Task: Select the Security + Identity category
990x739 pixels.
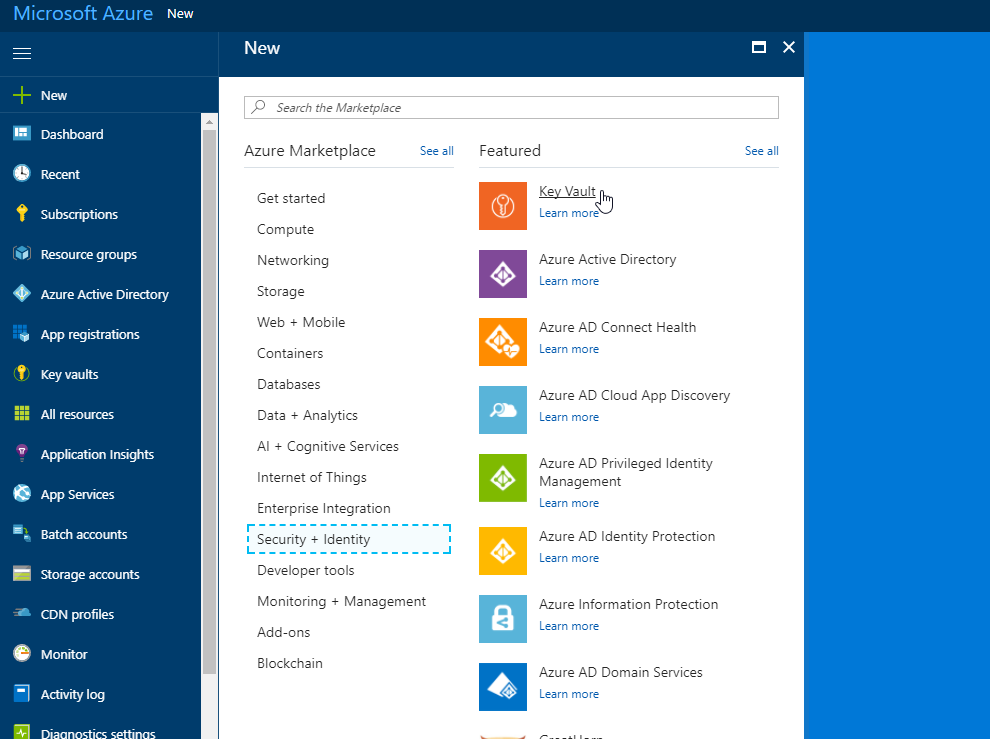Action: tap(314, 538)
